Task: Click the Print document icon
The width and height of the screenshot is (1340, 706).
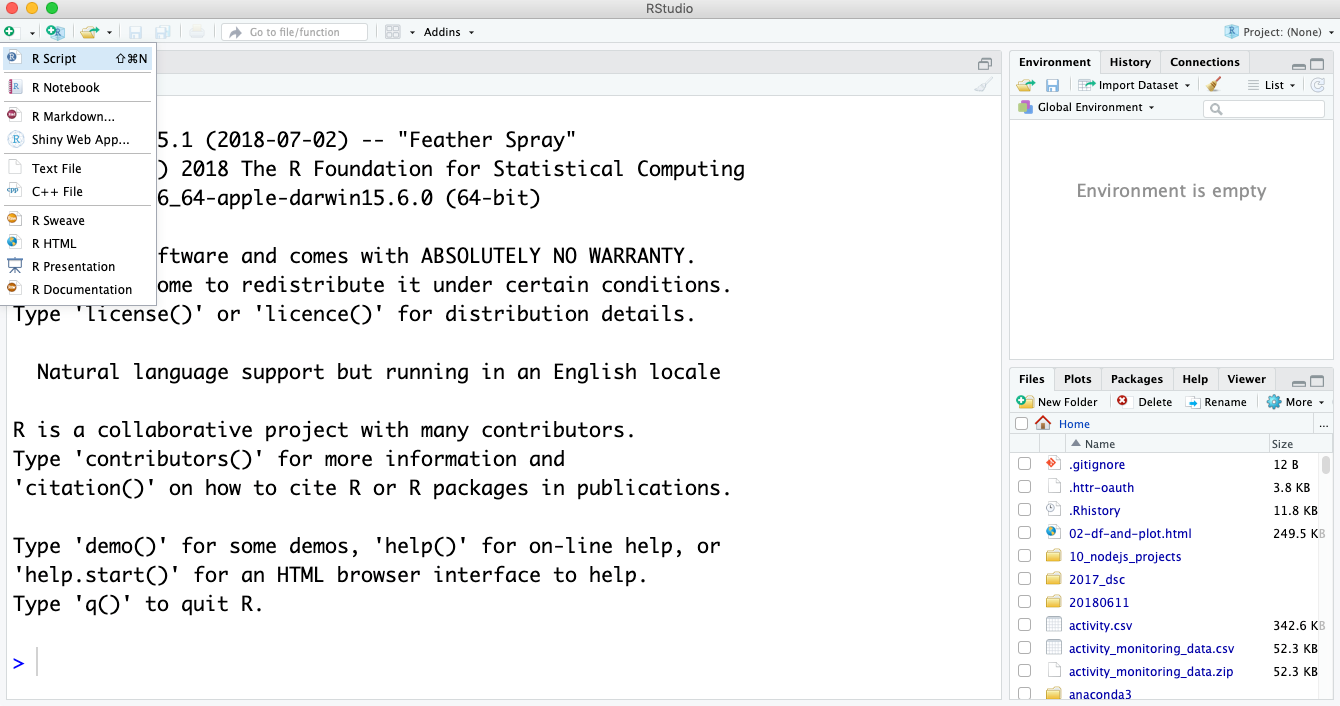Action: point(197,32)
